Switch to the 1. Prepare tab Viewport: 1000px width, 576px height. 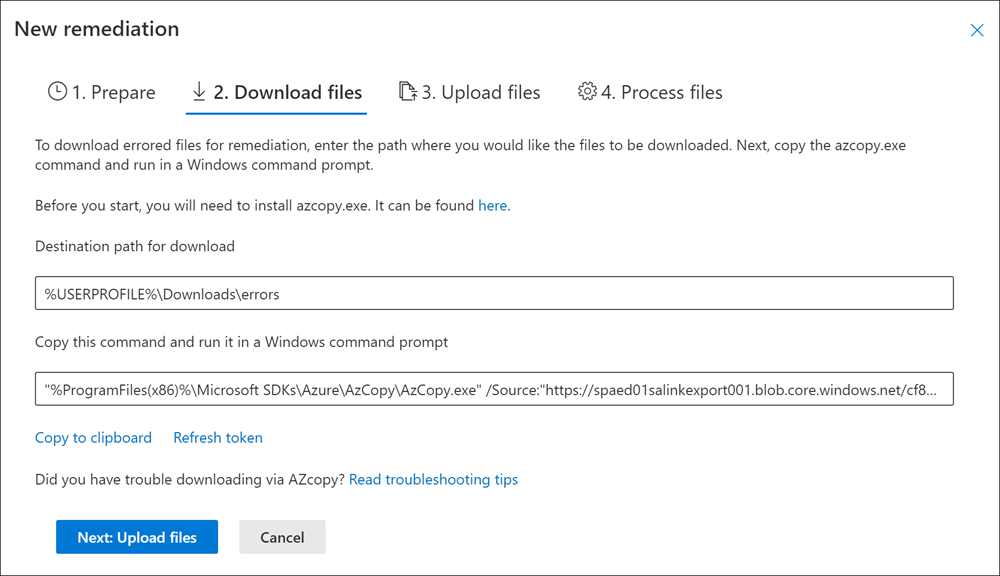[x=111, y=92]
